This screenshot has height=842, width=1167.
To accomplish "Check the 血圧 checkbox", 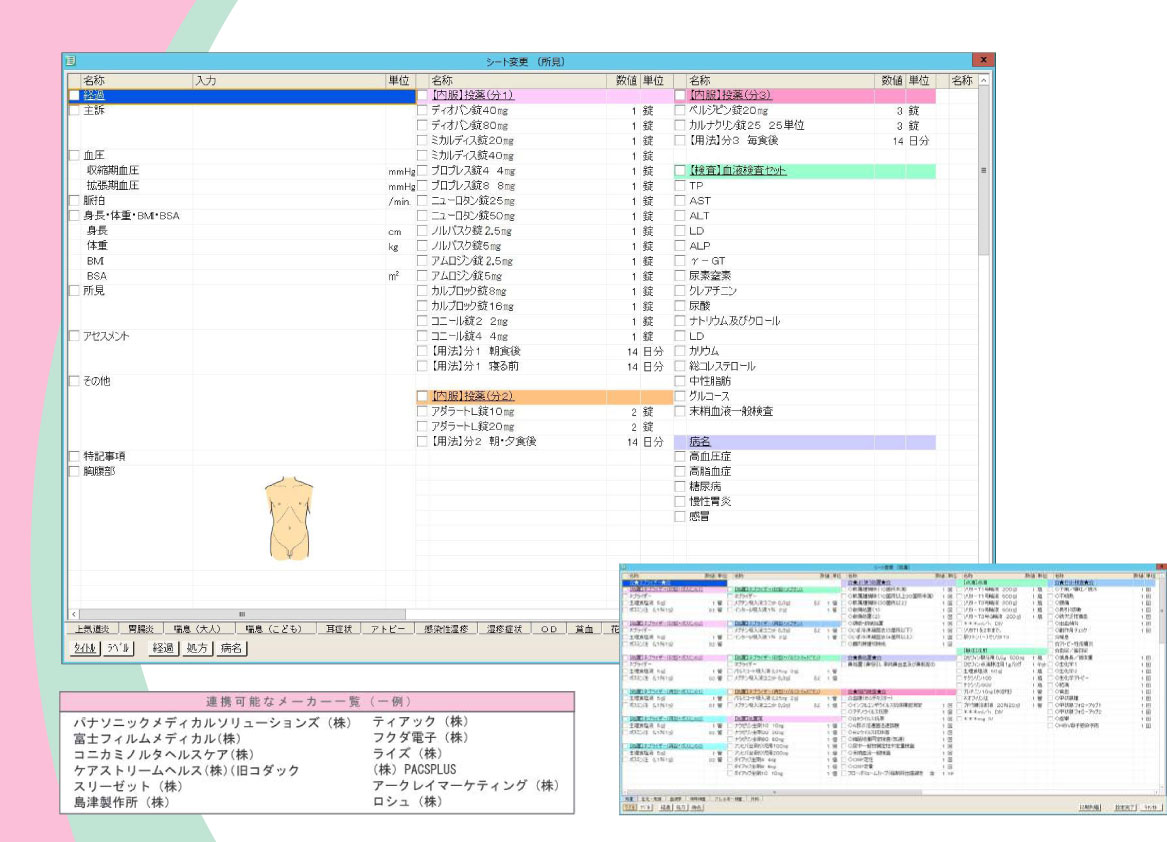I will pos(74,156).
